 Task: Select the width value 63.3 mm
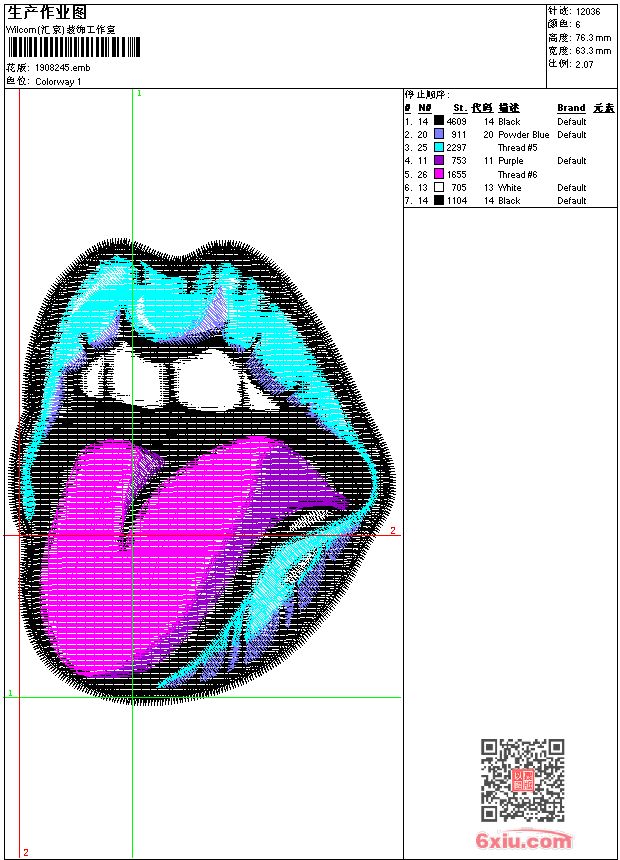593,51
